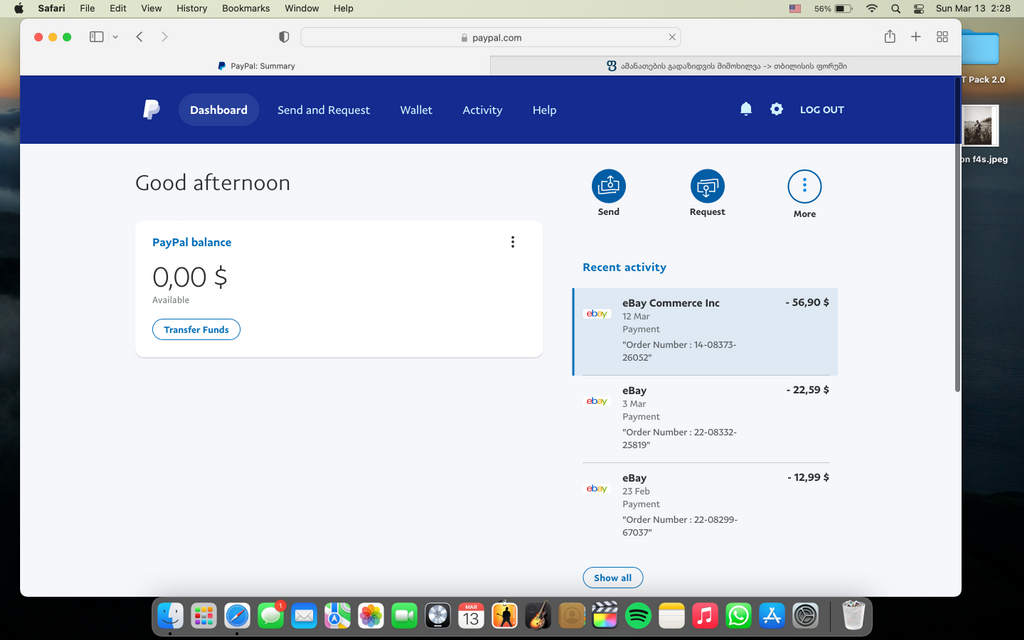Click the eBay logo beside eBay Commerce Inc

coord(597,313)
